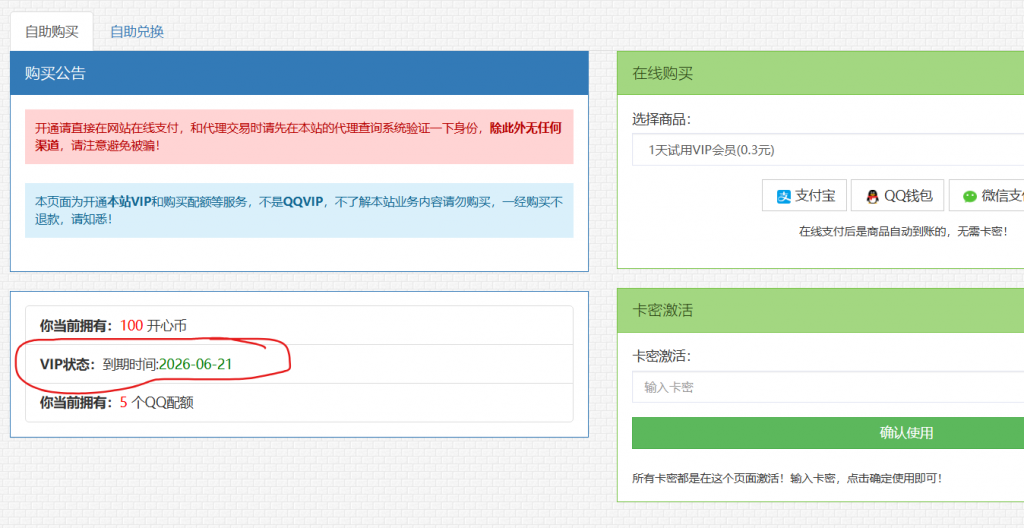Click the 所有卡密 activation instructions text
This screenshot has height=528, width=1024.
pyautogui.click(x=787, y=478)
